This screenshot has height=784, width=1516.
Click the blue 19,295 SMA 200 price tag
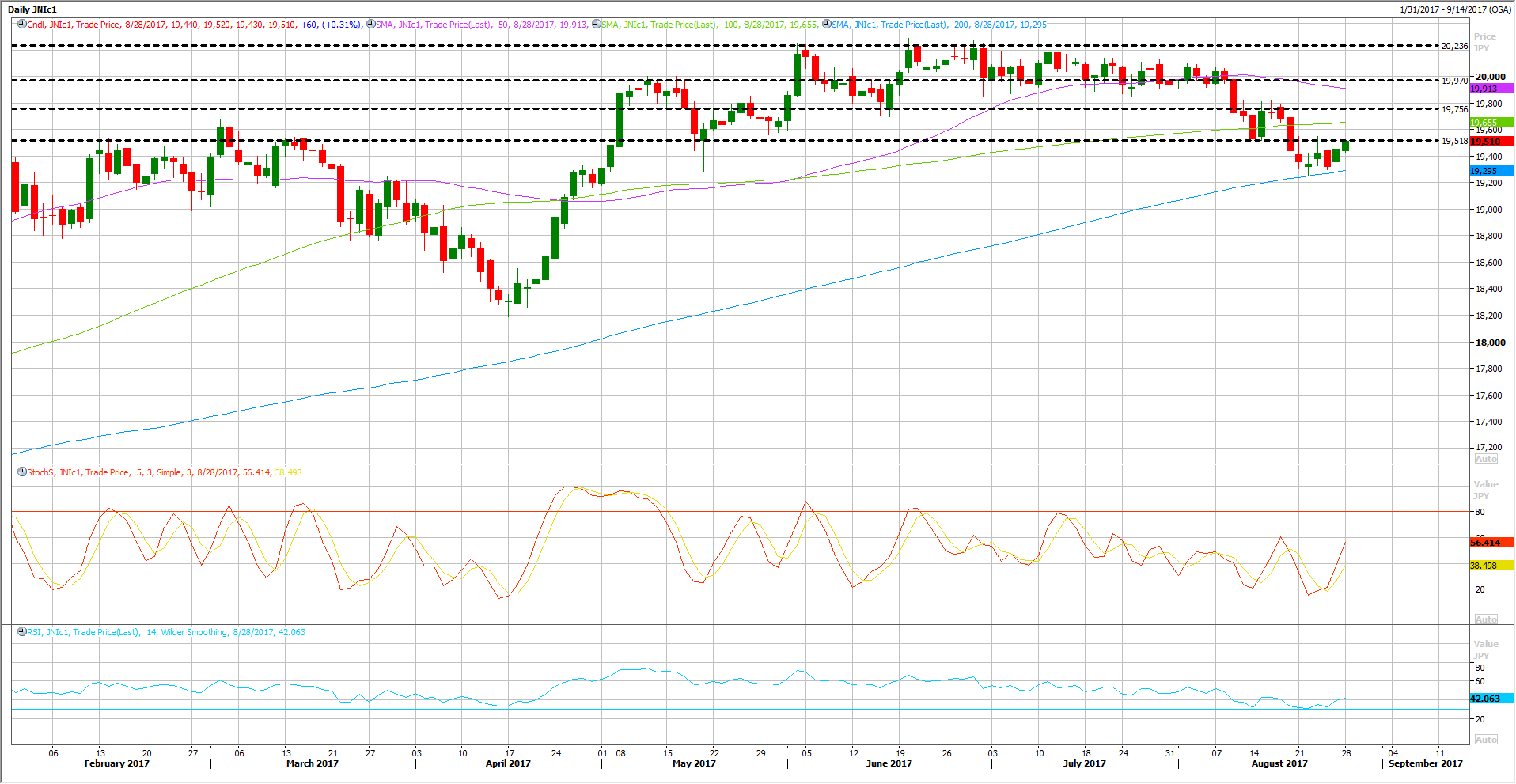coord(1490,171)
